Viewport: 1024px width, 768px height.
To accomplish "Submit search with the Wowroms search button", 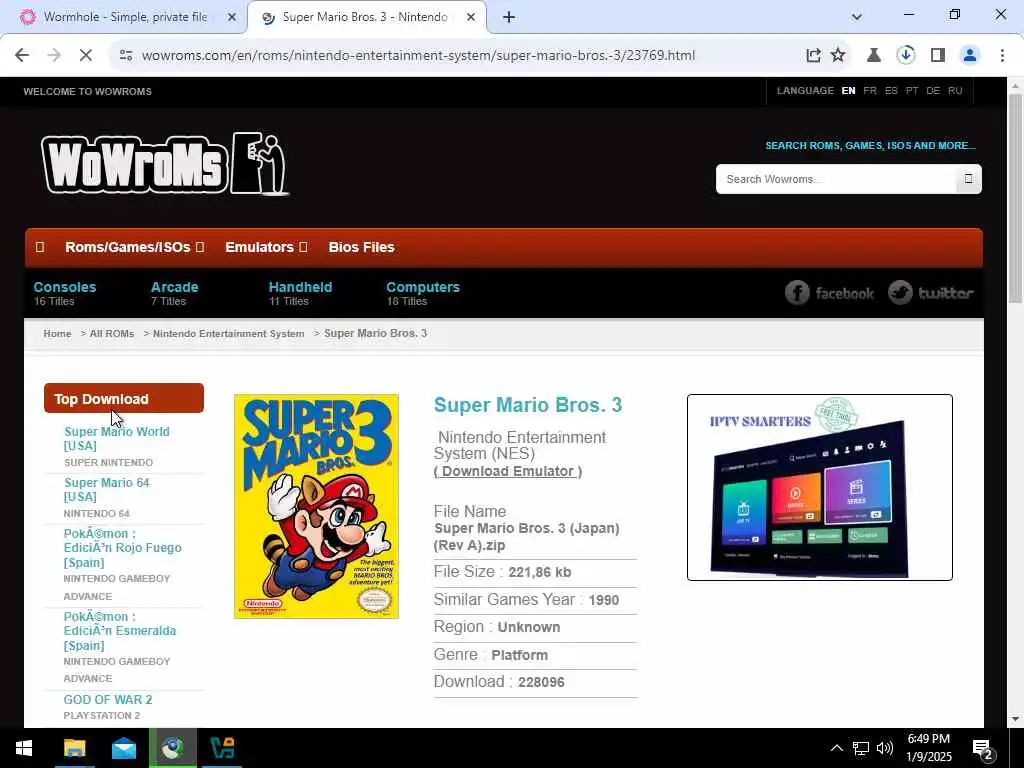I will (x=968, y=179).
